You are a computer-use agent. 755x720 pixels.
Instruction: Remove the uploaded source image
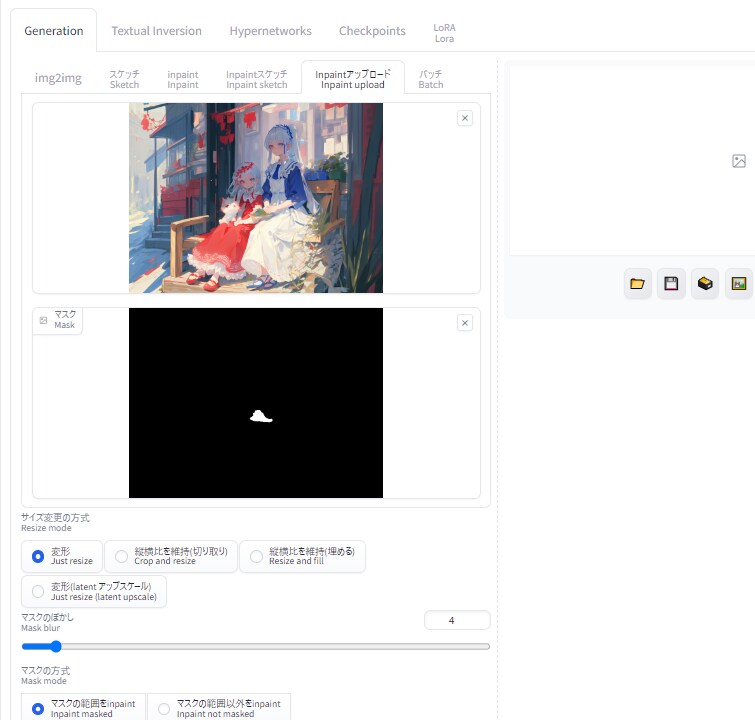pos(464,118)
